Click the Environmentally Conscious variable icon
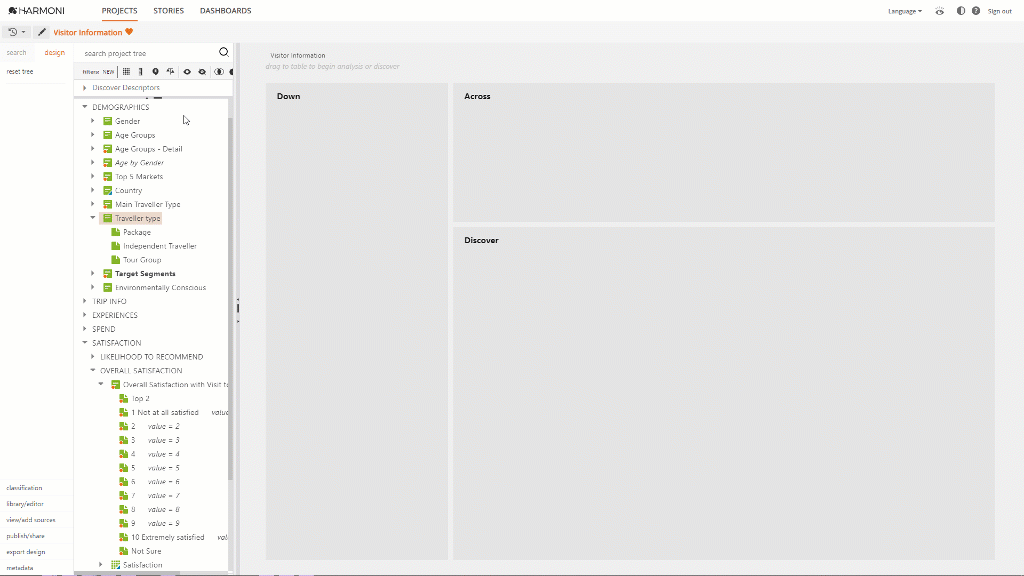The image size is (1024, 576). tap(108, 287)
